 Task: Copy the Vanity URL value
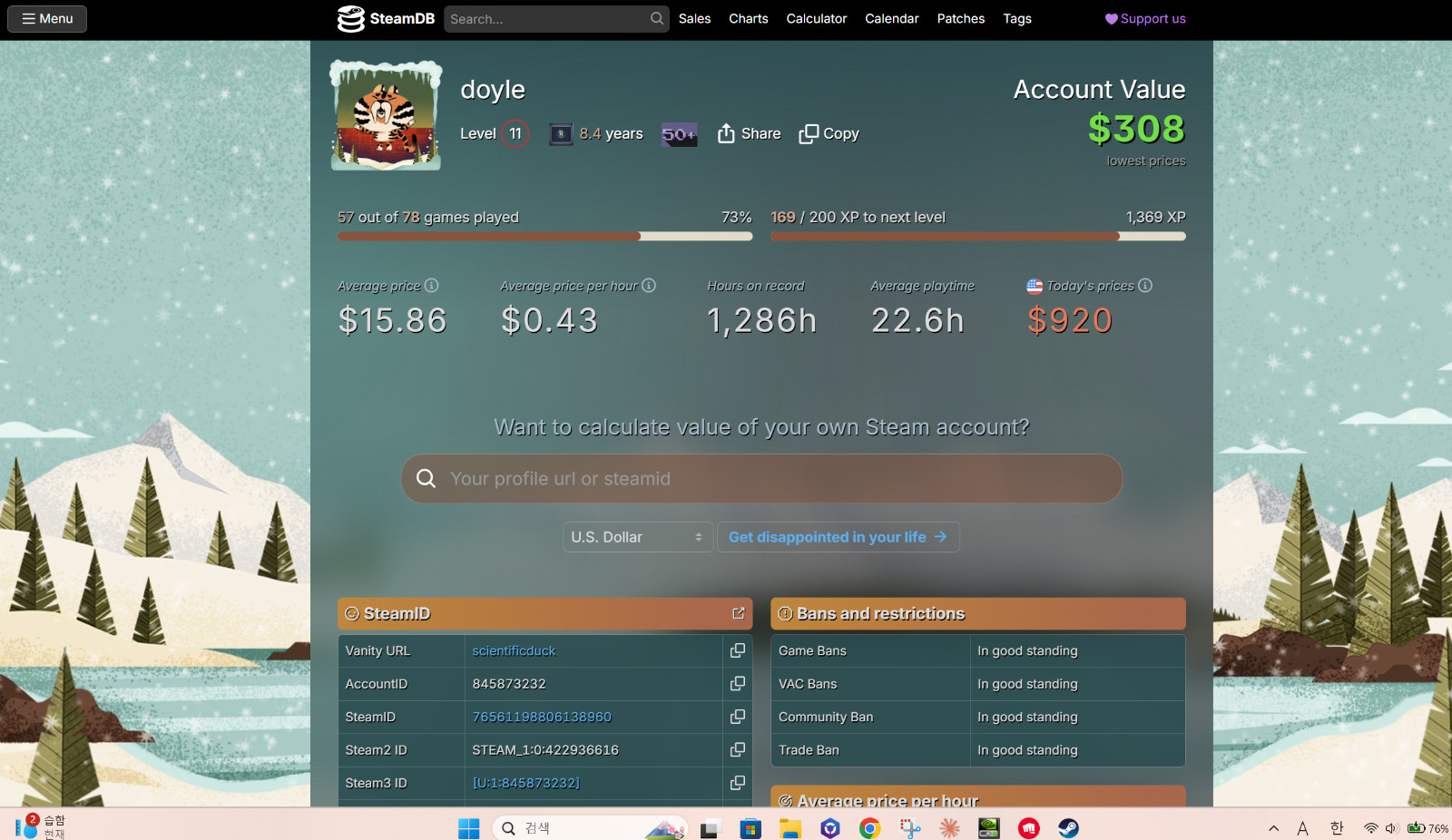pyautogui.click(x=738, y=650)
